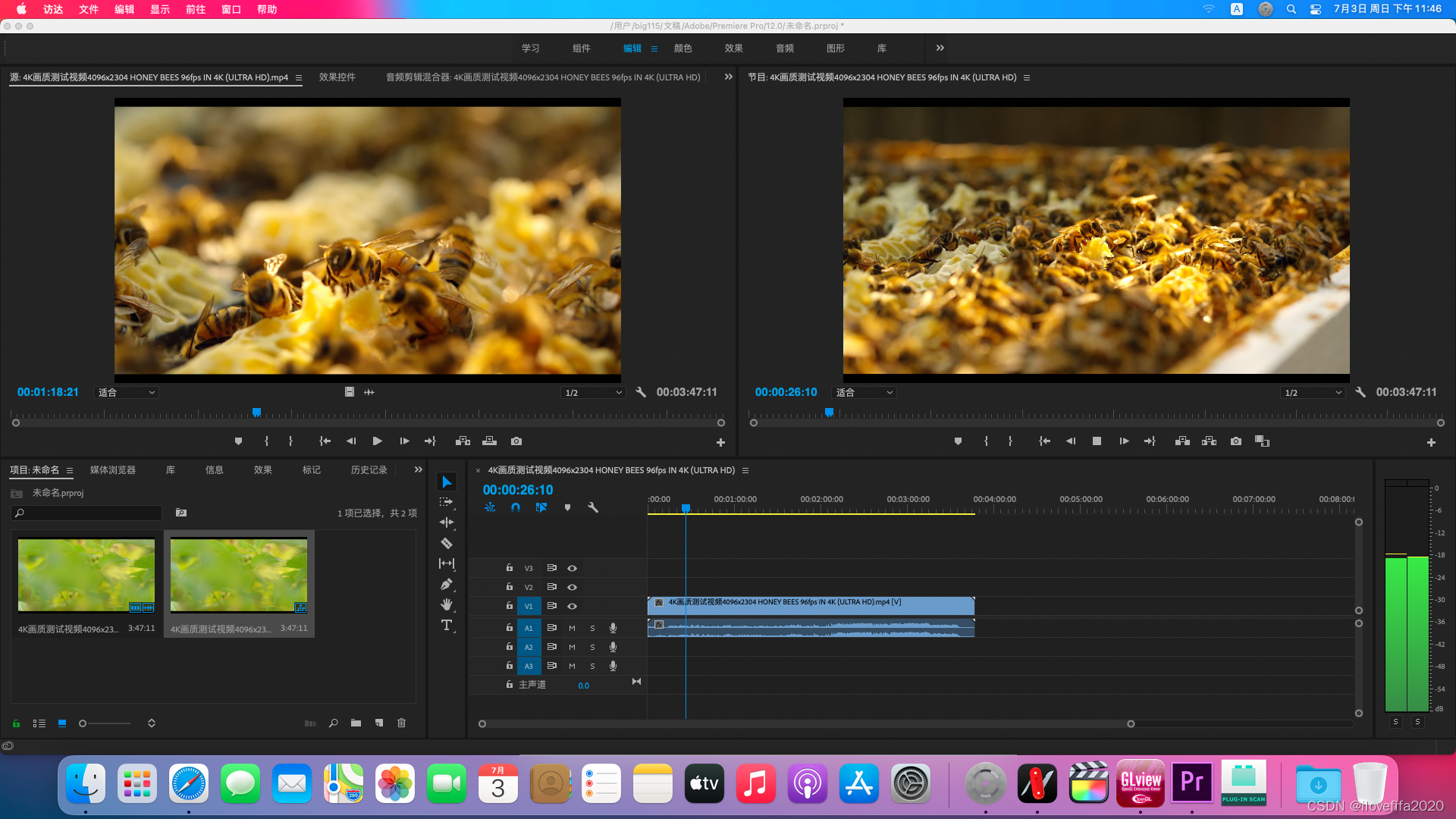1456x819 pixels.
Task: Toggle timeline Snap magnet icon
Action: (516, 507)
